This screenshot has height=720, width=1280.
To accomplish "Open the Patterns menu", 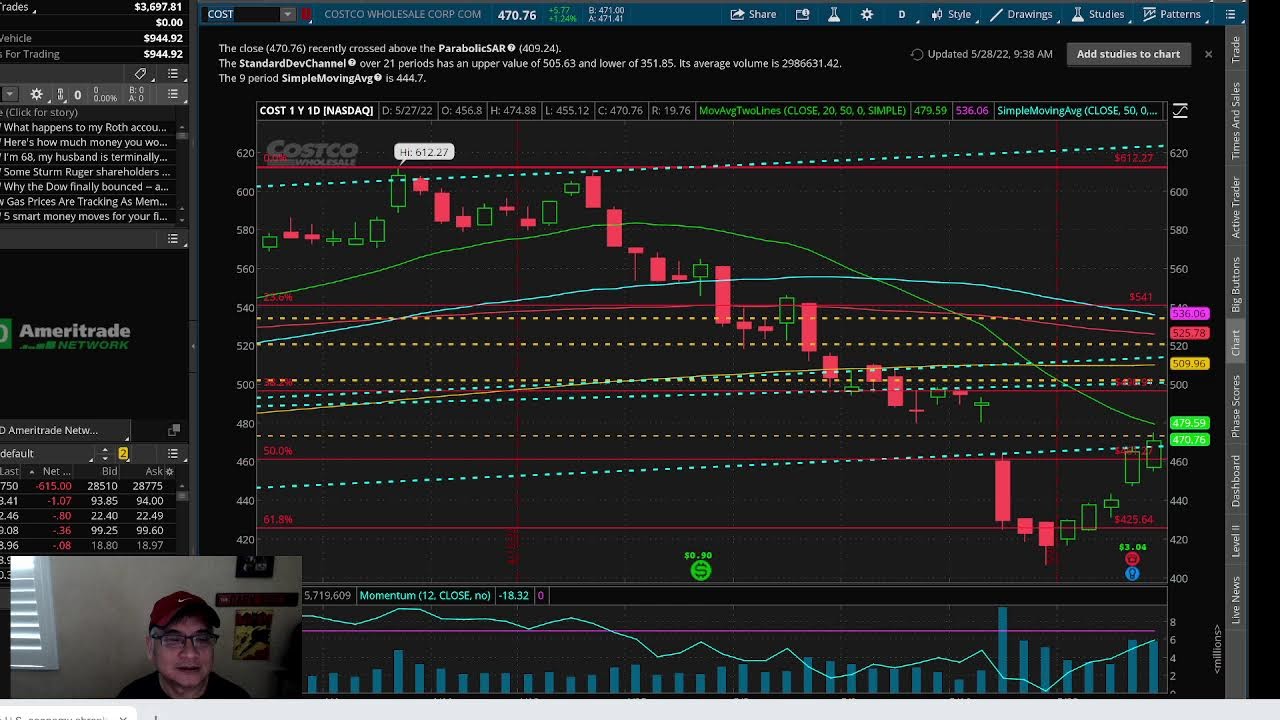I will point(1172,14).
